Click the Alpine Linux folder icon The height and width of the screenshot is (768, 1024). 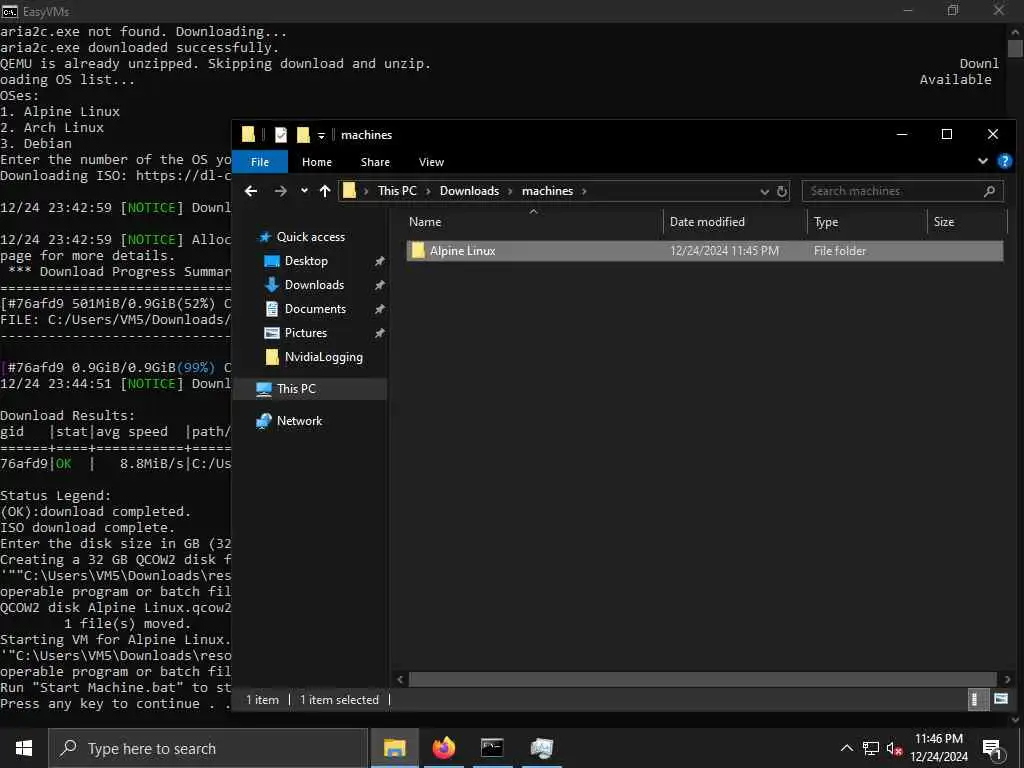point(418,251)
